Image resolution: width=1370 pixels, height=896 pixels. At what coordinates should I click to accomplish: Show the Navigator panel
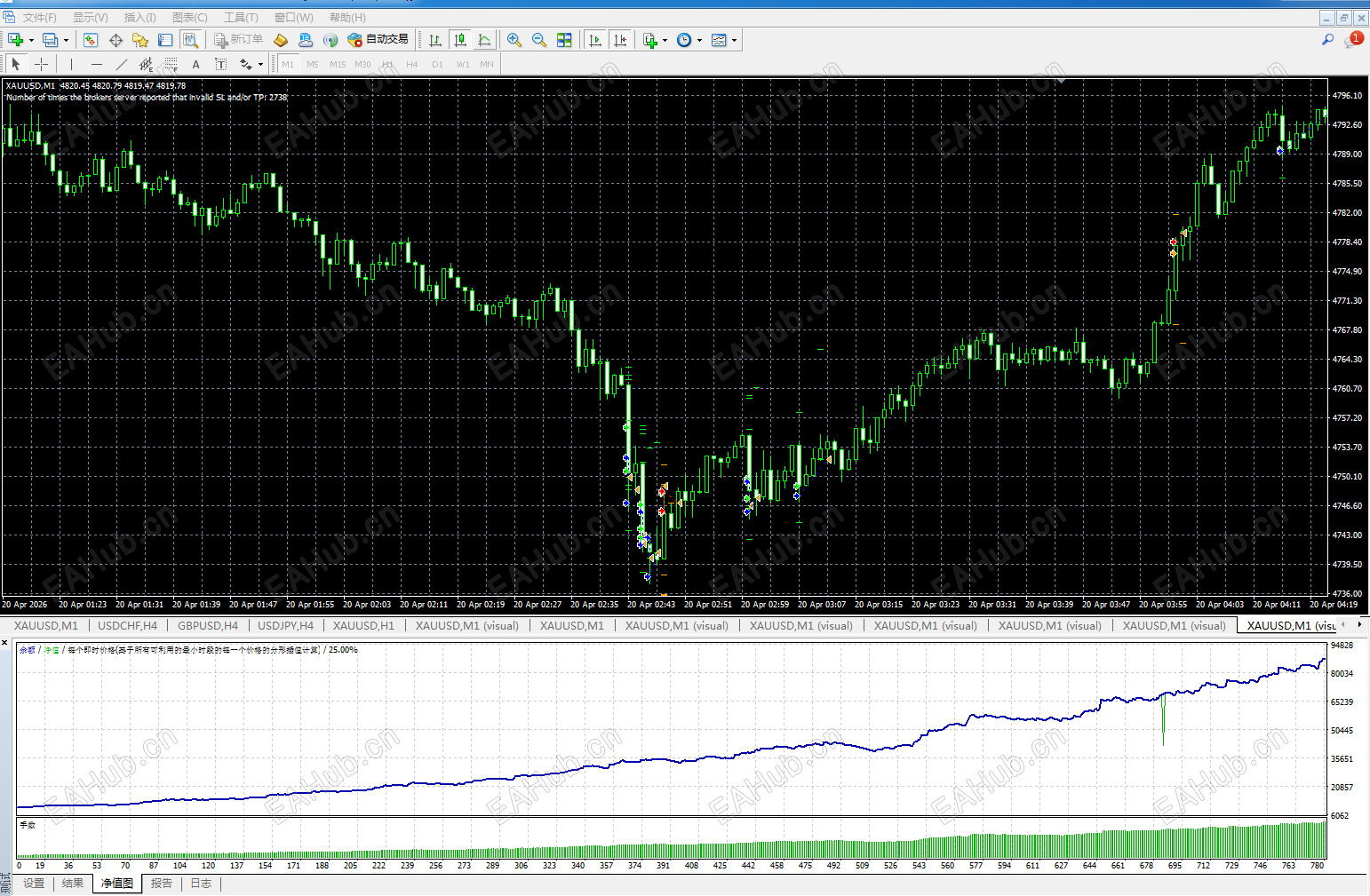[140, 40]
